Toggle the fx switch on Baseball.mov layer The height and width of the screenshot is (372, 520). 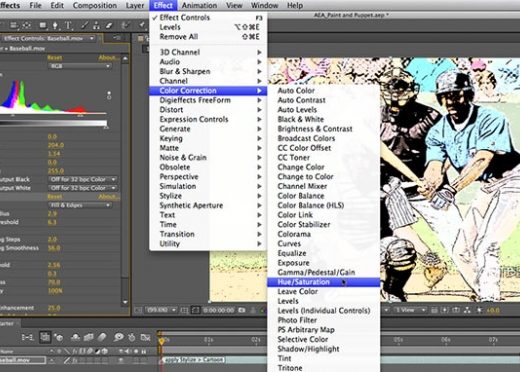[x=75, y=360]
